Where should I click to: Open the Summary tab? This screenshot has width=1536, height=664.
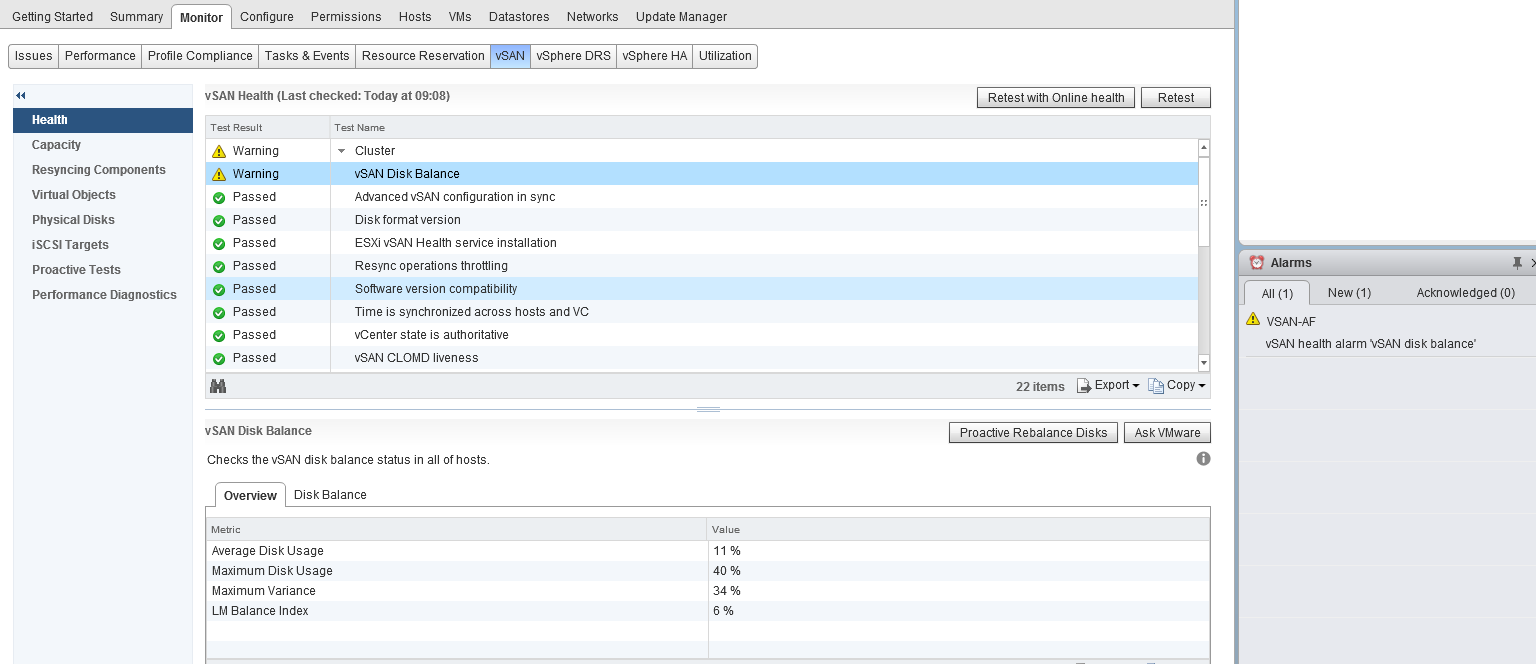coord(136,17)
